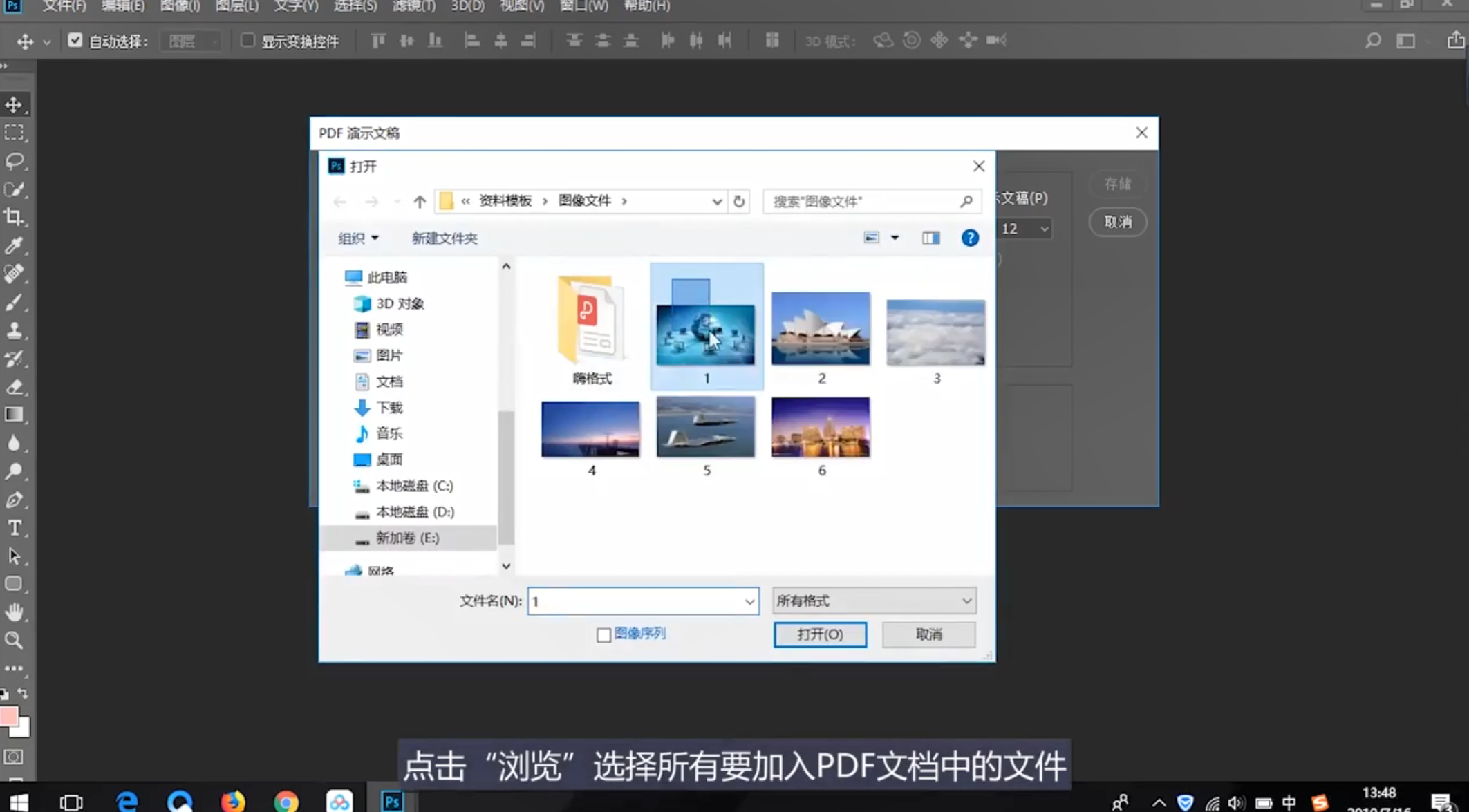Select the Move tool in the toolbox
The width and height of the screenshot is (1469, 812).
tap(14, 104)
